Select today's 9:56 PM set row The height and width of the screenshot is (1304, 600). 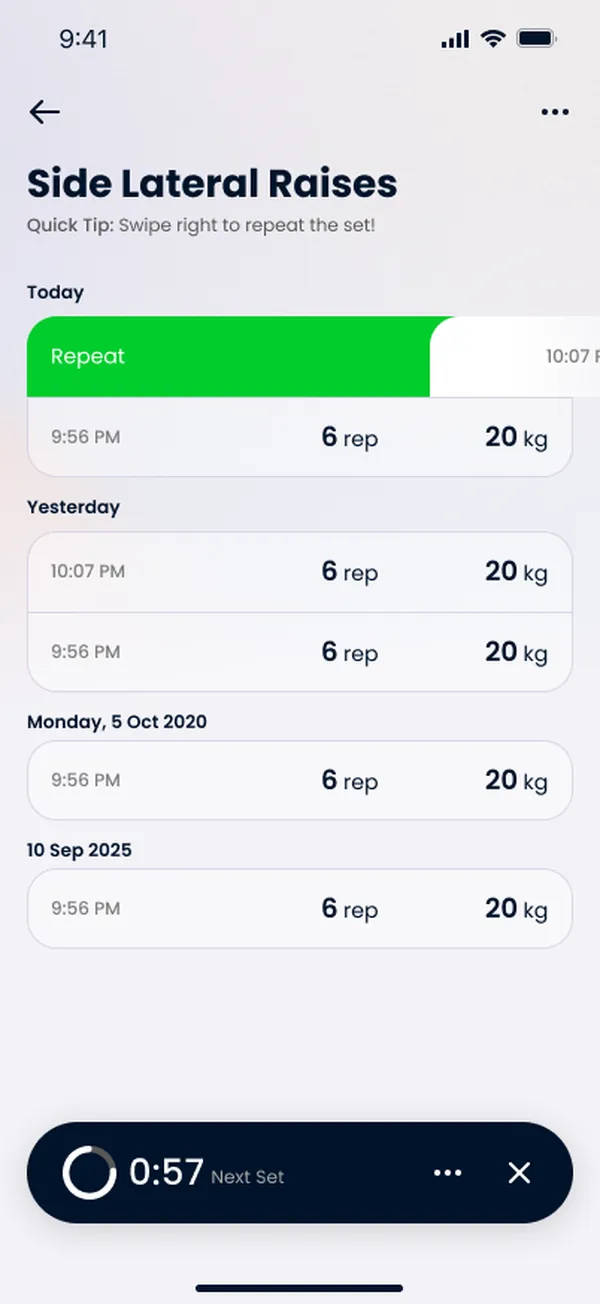click(x=300, y=437)
